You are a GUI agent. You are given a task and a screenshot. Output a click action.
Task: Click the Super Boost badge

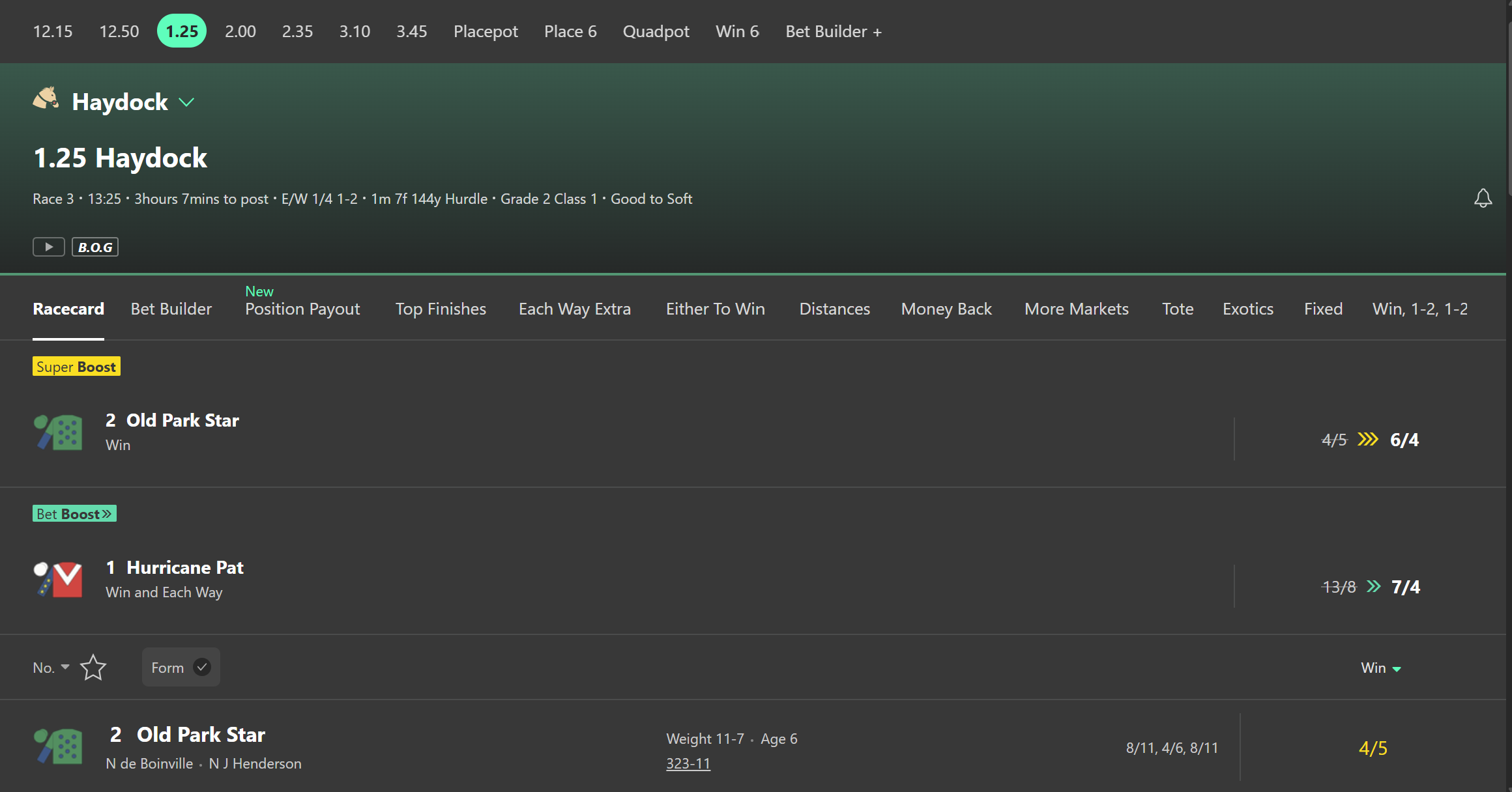pos(76,366)
